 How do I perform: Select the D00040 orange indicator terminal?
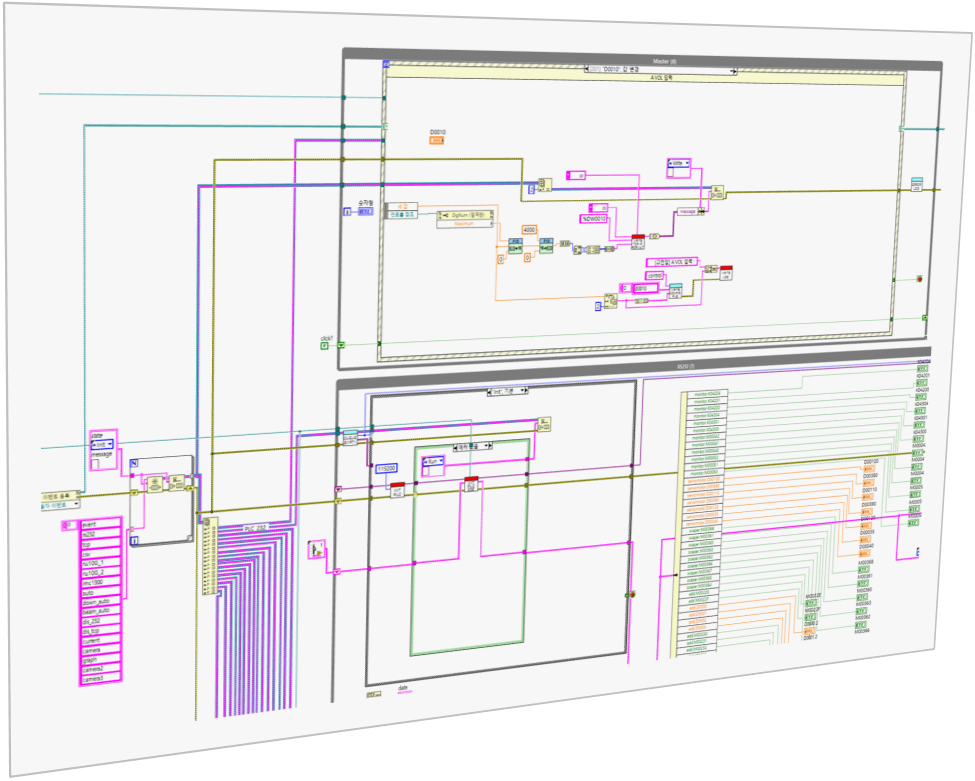tap(865, 553)
